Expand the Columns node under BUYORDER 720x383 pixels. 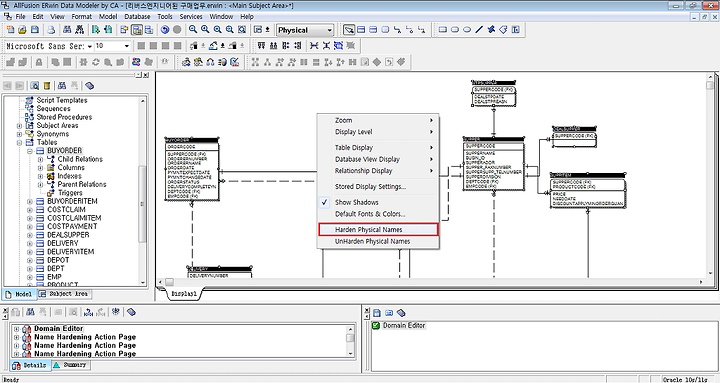coord(40,168)
